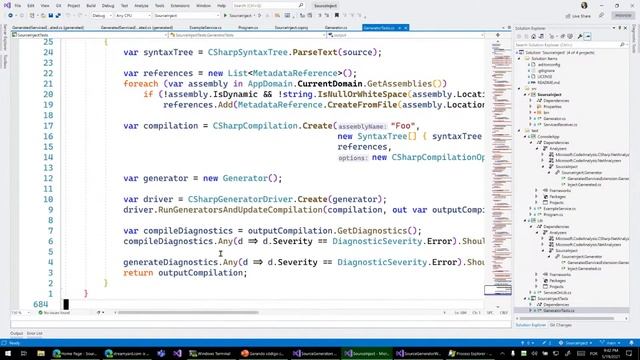Screen dimensions: 640x360
Task: Click the user account avatar icon
Action: [584, 5]
